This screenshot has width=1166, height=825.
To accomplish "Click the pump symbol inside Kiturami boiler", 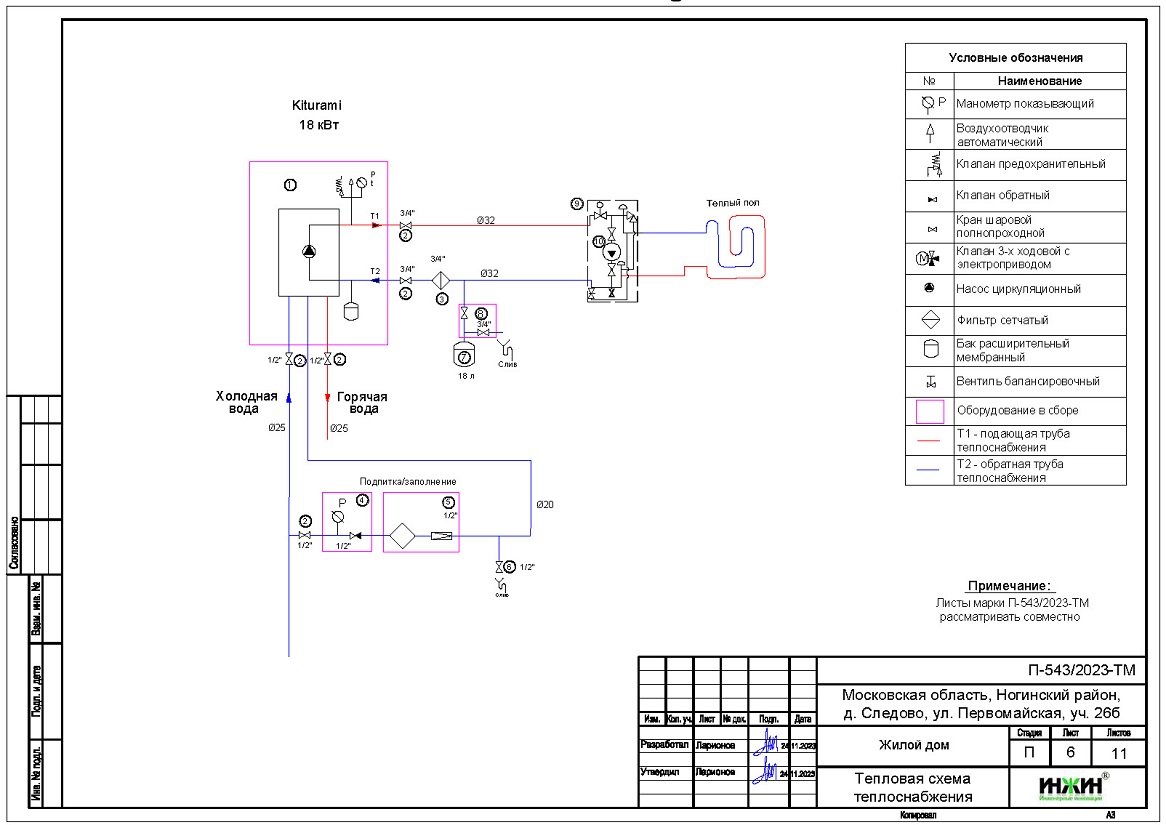I will (x=309, y=252).
